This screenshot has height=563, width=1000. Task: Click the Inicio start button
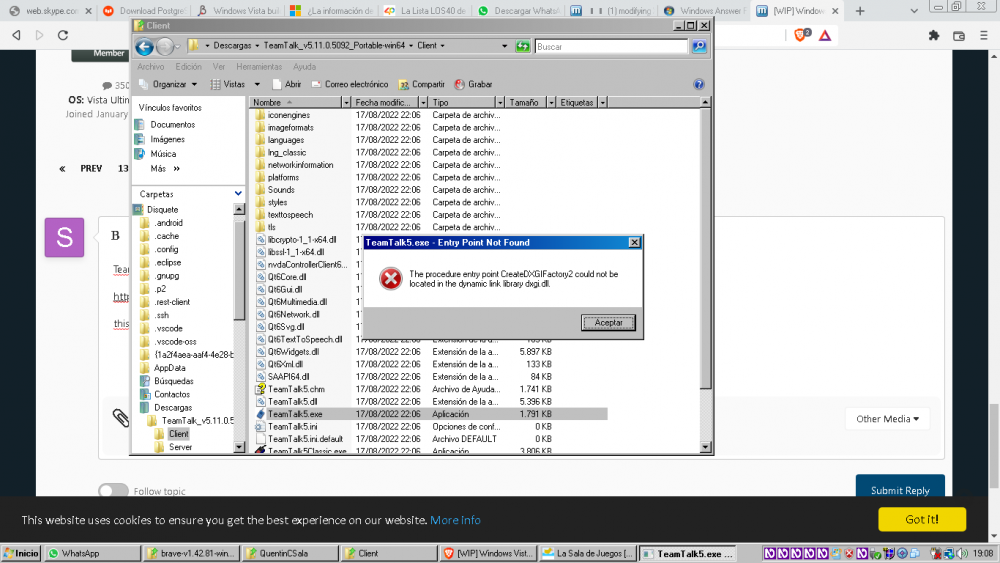[x=21, y=553]
